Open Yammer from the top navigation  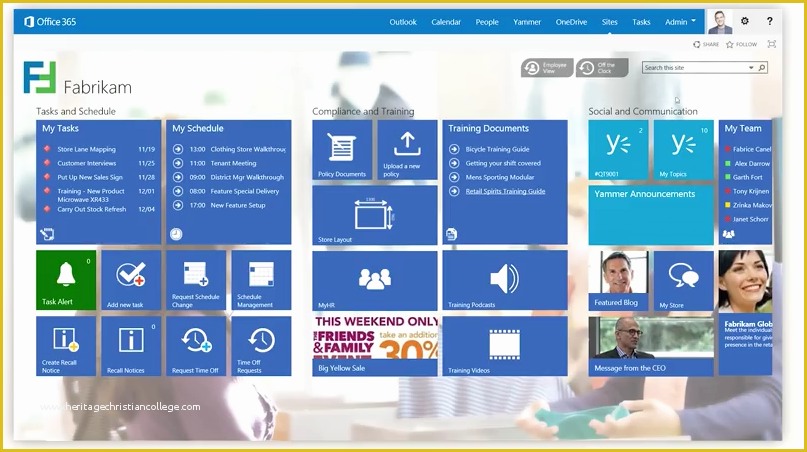pyautogui.click(x=527, y=22)
